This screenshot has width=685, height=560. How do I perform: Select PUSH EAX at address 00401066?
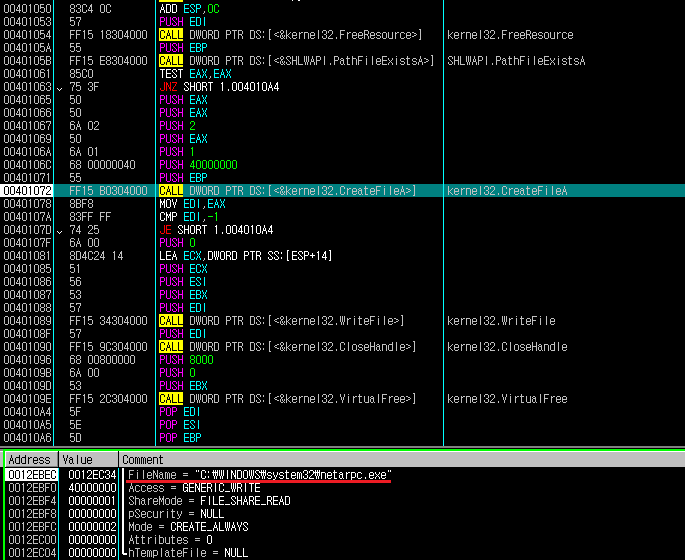pyautogui.click(x=183, y=113)
